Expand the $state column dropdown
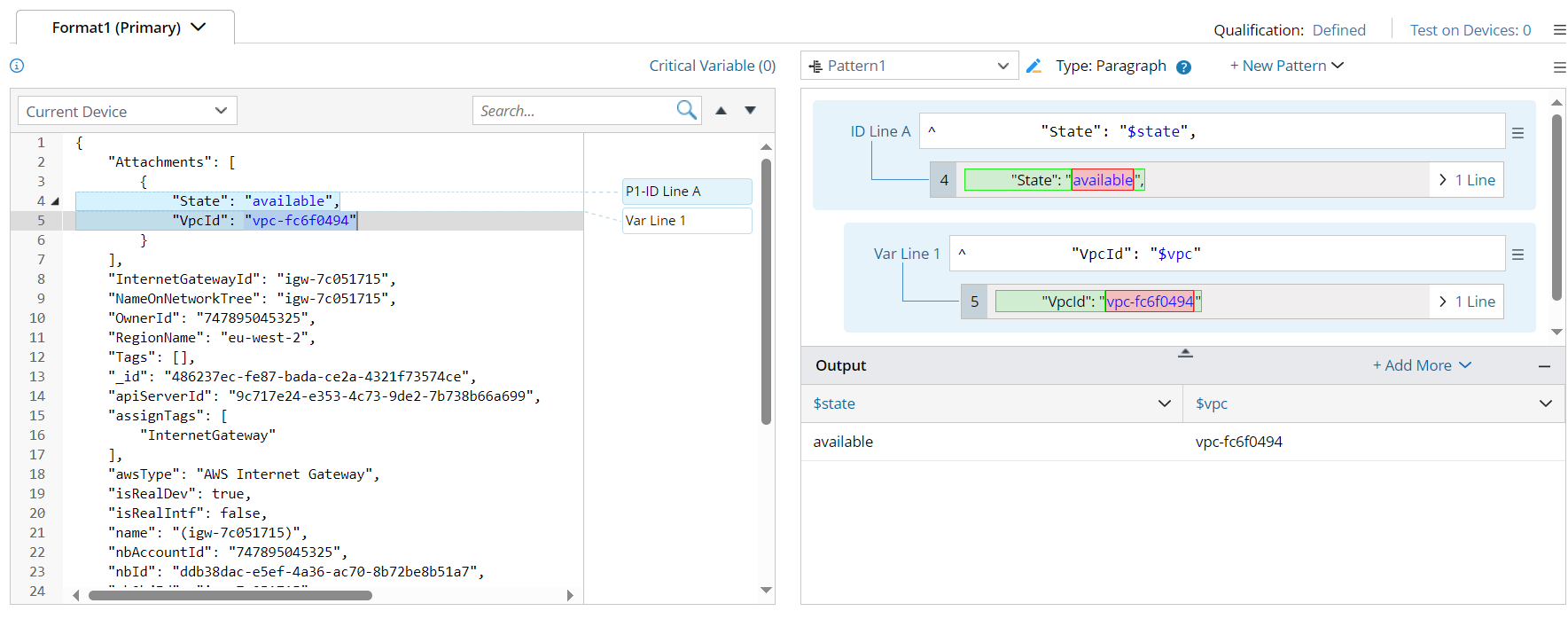 [x=1164, y=404]
